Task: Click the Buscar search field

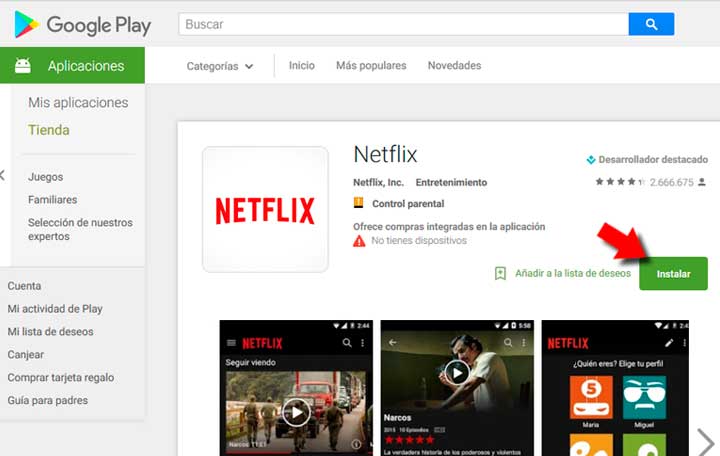Action: tap(404, 24)
